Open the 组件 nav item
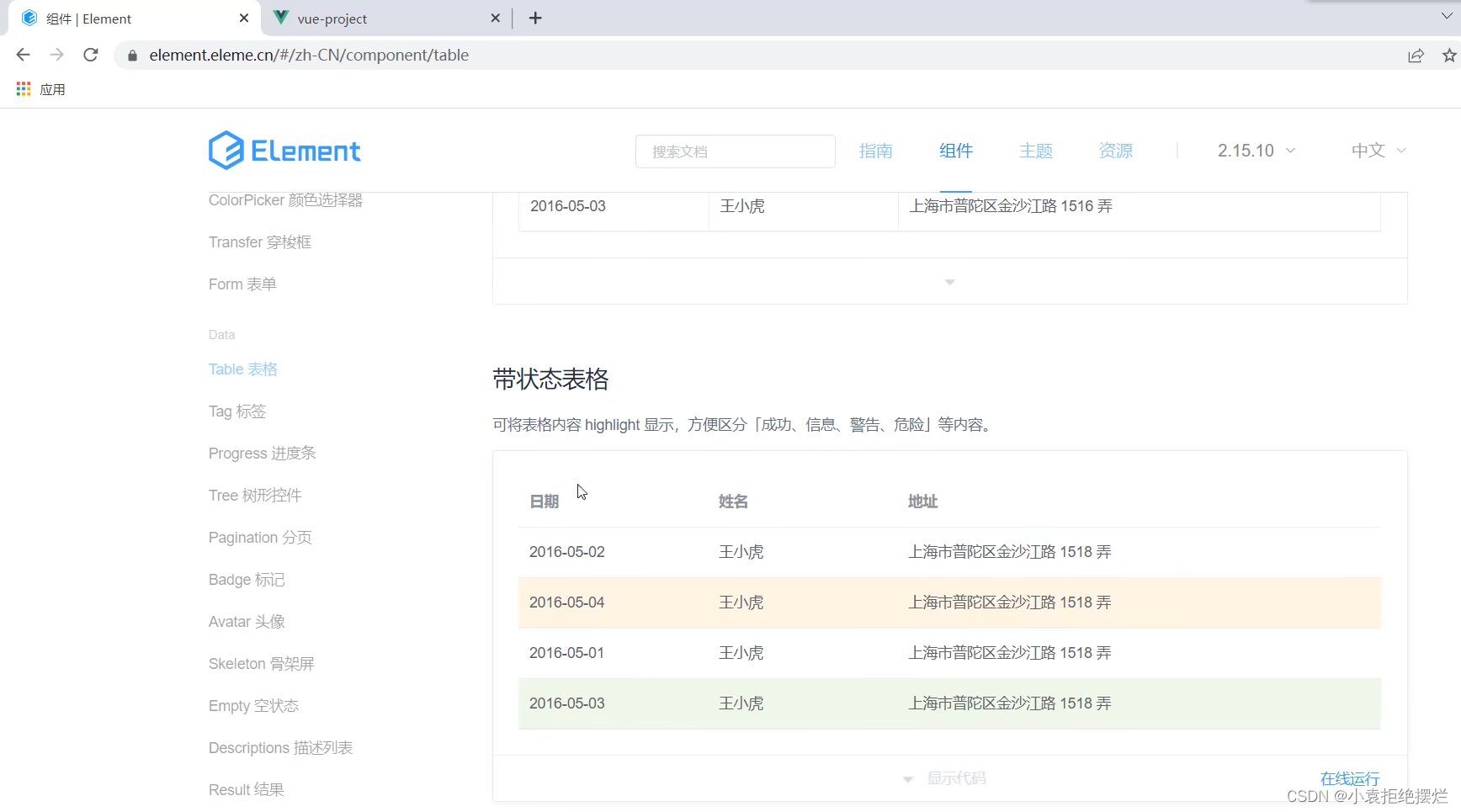 coord(955,151)
